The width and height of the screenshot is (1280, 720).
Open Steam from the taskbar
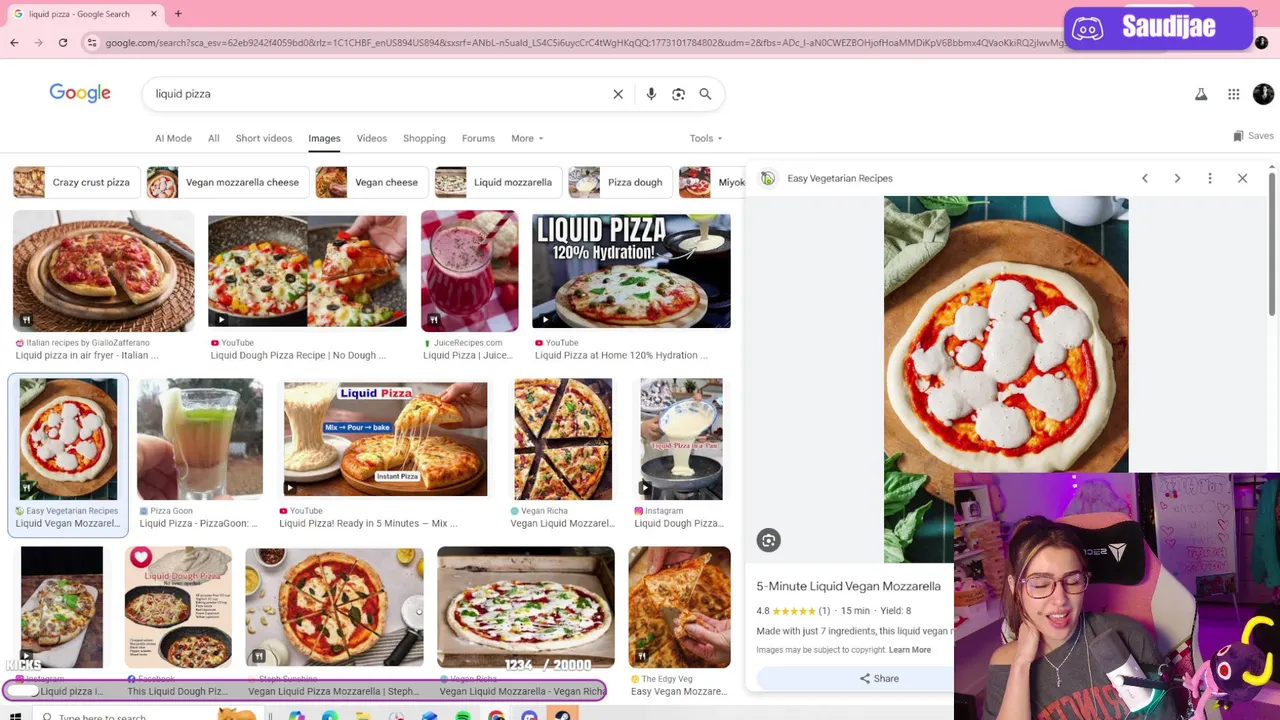[x=562, y=716]
